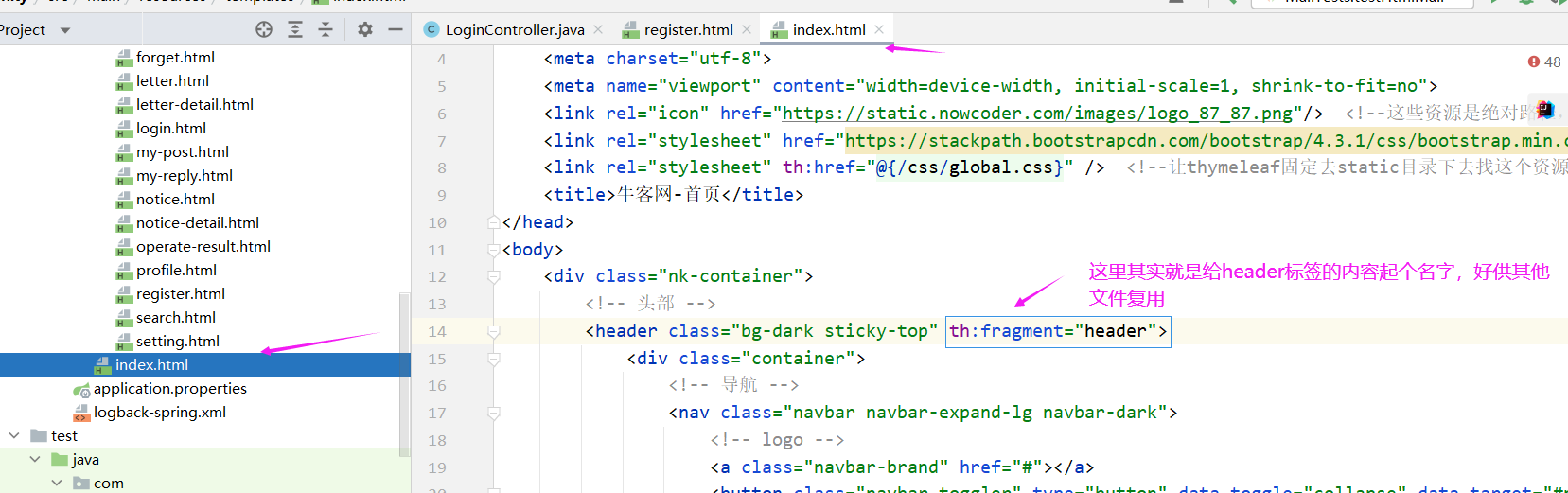Fold the nk-container div at line 12
Screen dimensions: 1568x493
(493, 276)
